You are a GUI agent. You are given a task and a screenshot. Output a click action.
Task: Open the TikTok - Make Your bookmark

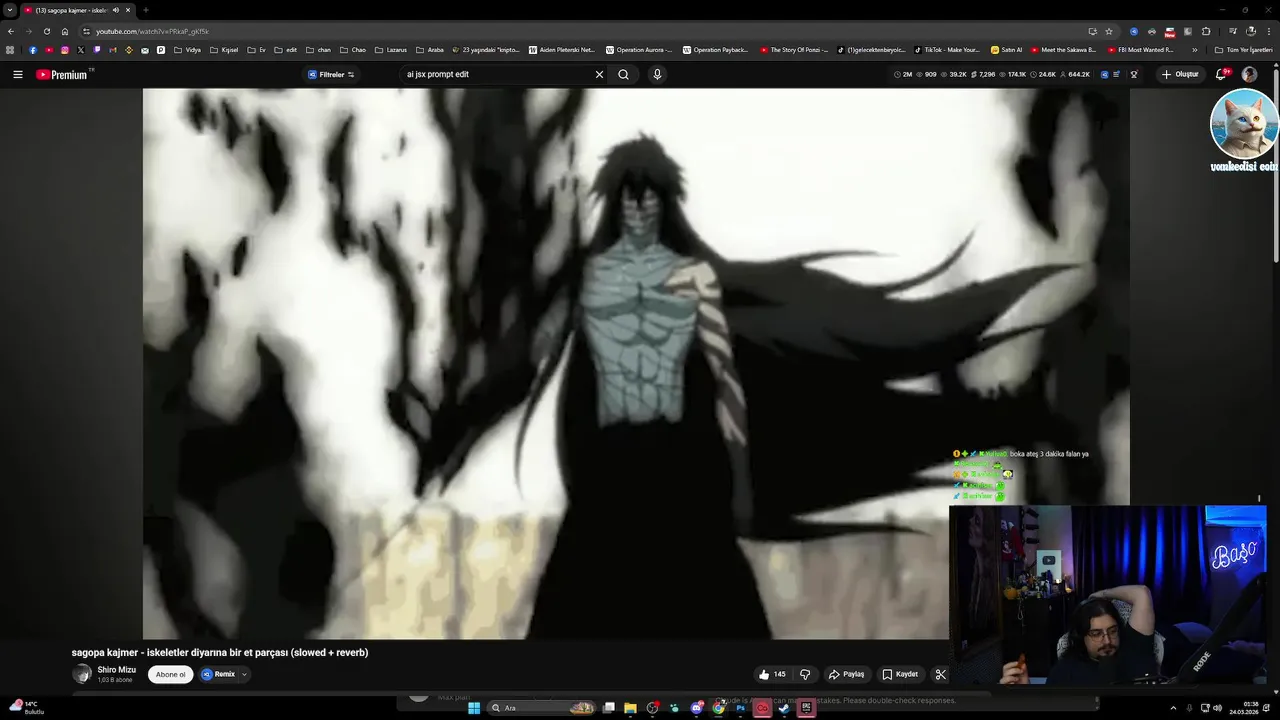[947, 49]
